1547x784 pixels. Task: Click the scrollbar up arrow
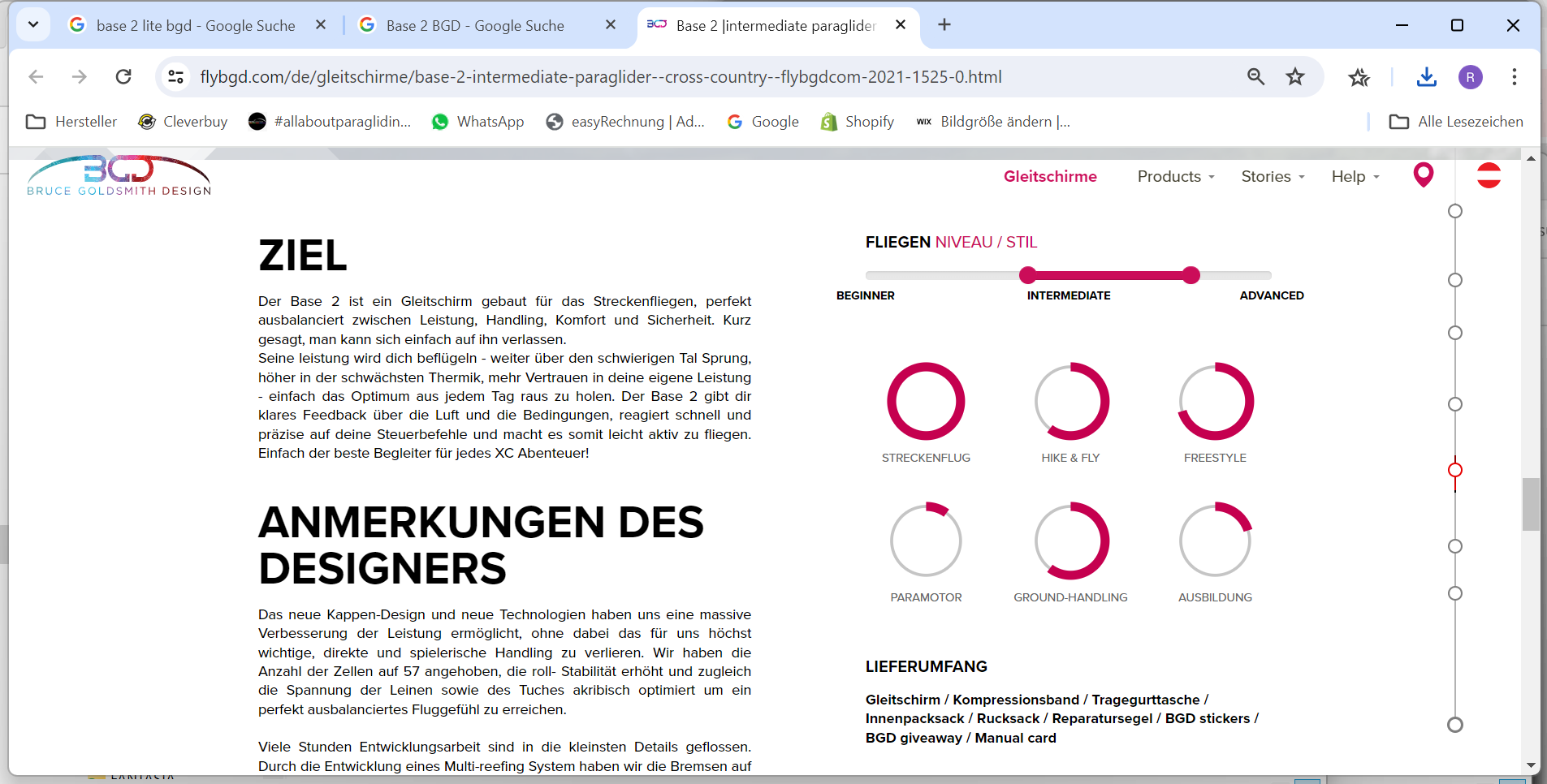[1531, 158]
